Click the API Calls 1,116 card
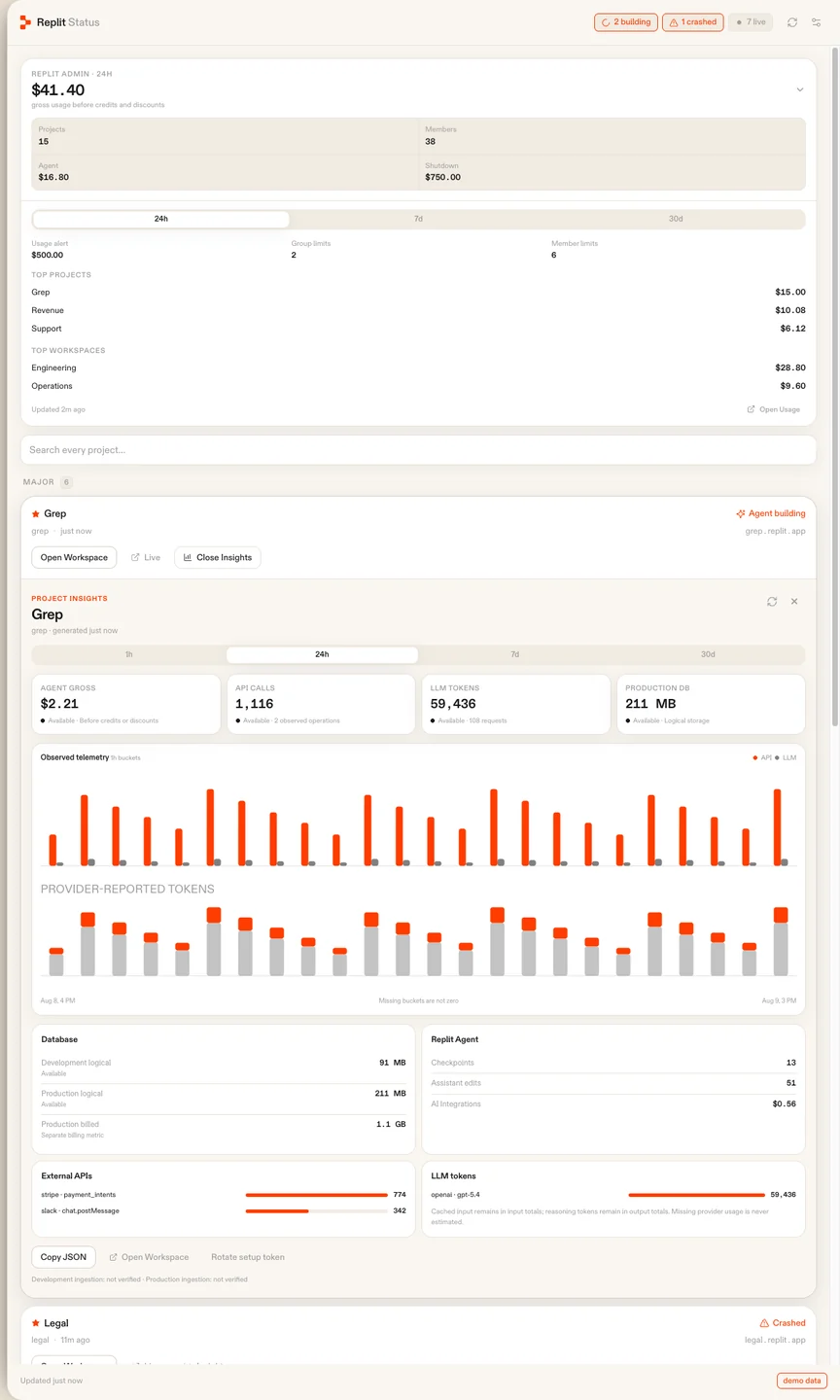The image size is (840, 1400). click(321, 704)
